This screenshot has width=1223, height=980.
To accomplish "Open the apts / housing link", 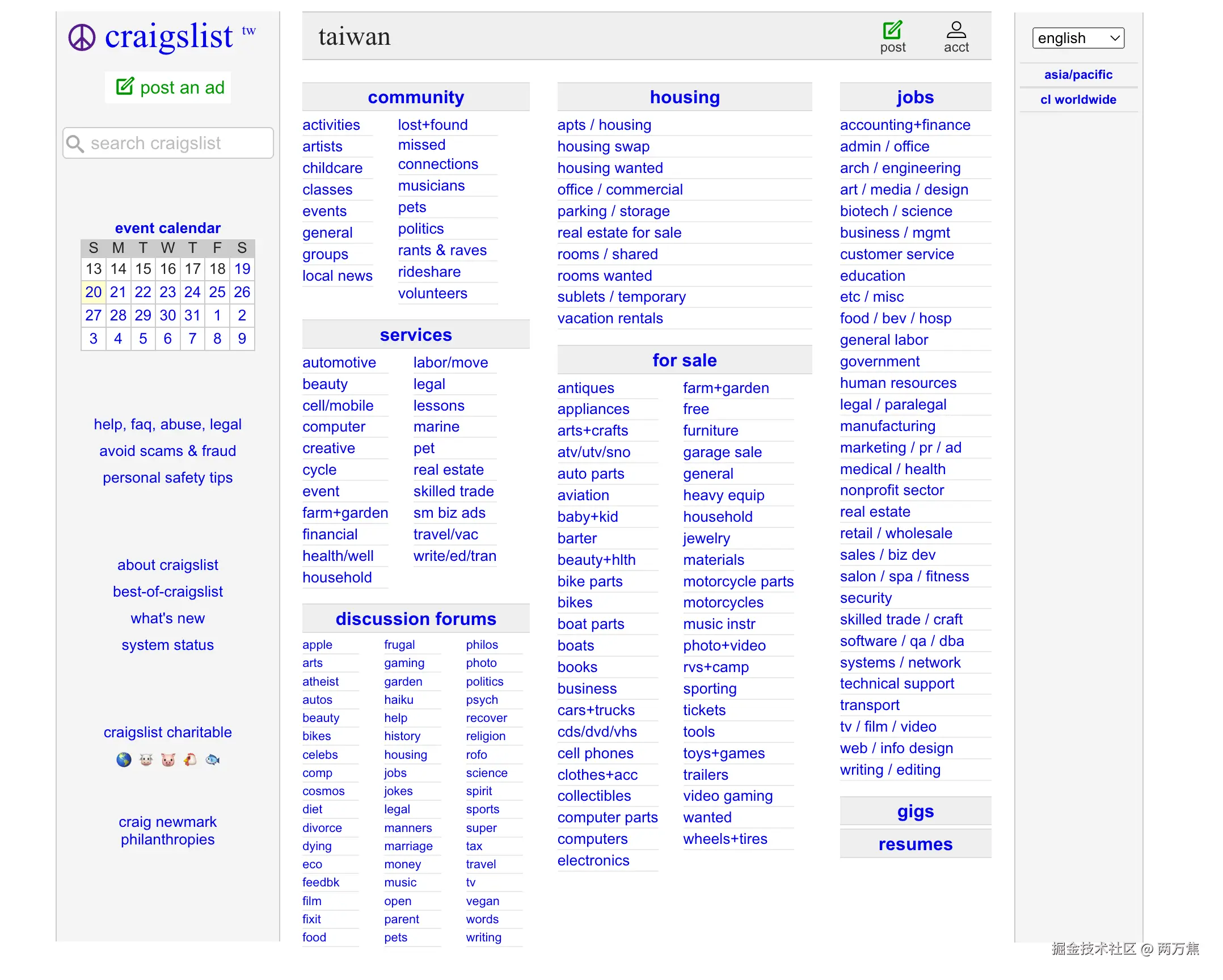I will click(x=604, y=125).
